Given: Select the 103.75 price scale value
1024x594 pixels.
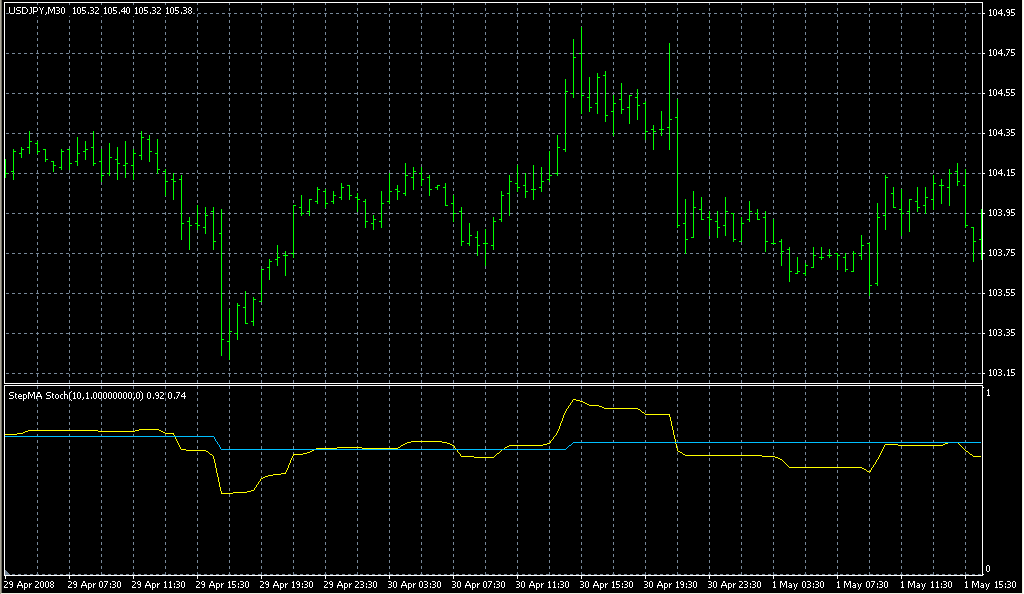Looking at the screenshot, I should (1001, 253).
